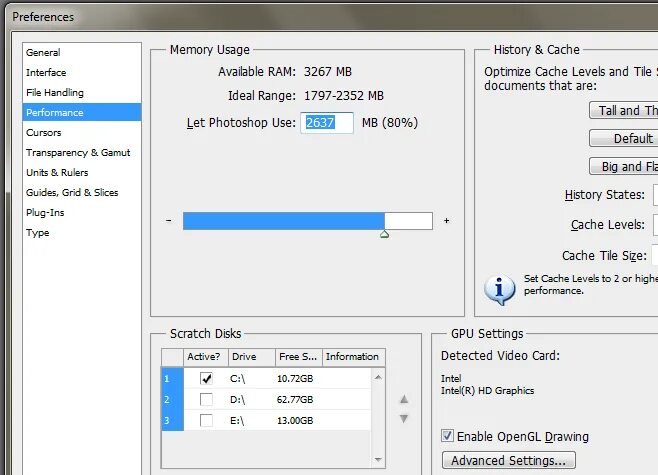Click the Tall and Thin cache button
Image resolution: width=658 pixels, height=475 pixels.
coord(624,110)
